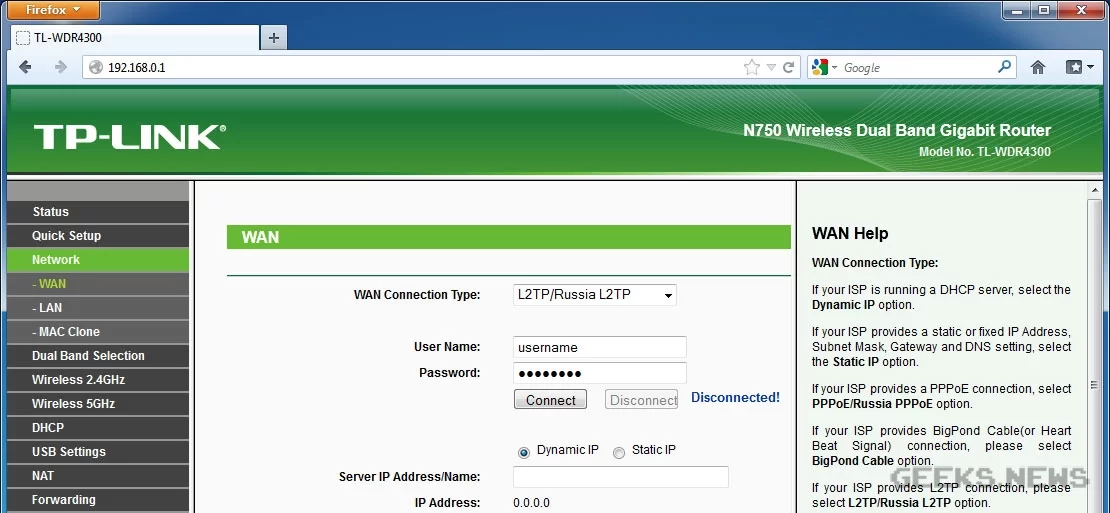Bookmark this page with star icon
Image resolution: width=1110 pixels, height=513 pixels.
752,67
